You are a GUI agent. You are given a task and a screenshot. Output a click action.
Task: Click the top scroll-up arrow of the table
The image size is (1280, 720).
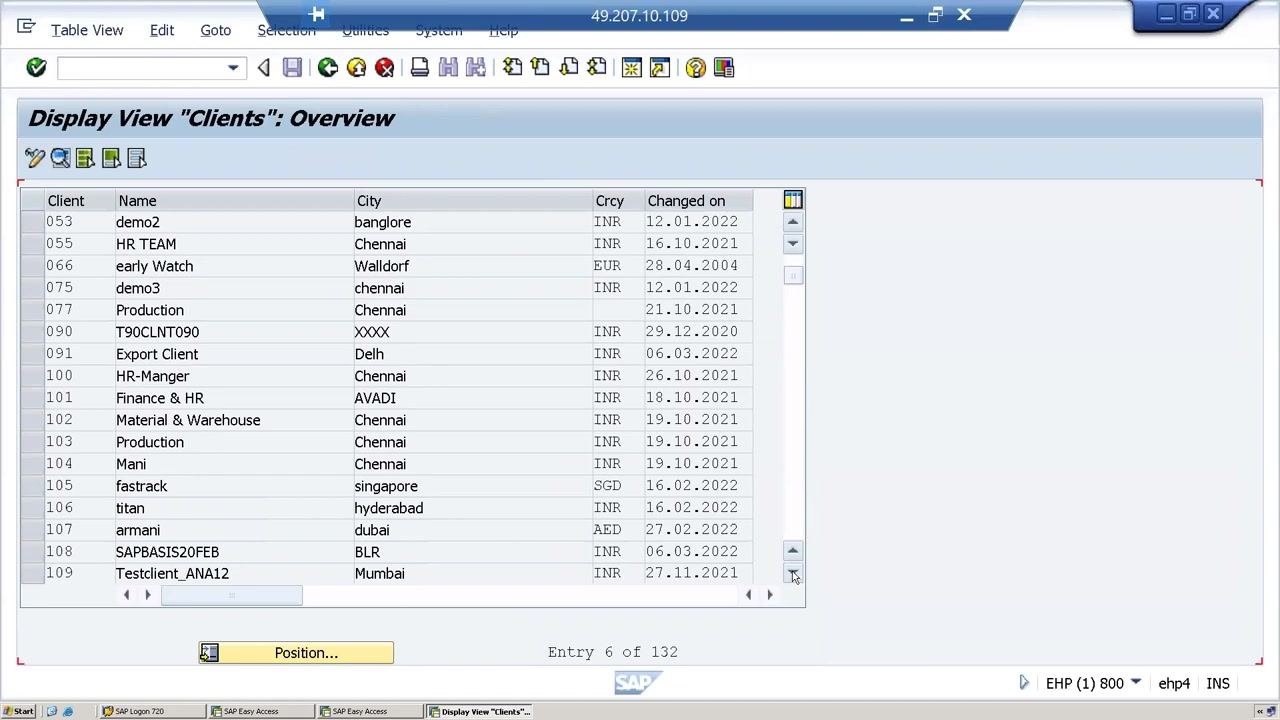pyautogui.click(x=793, y=222)
